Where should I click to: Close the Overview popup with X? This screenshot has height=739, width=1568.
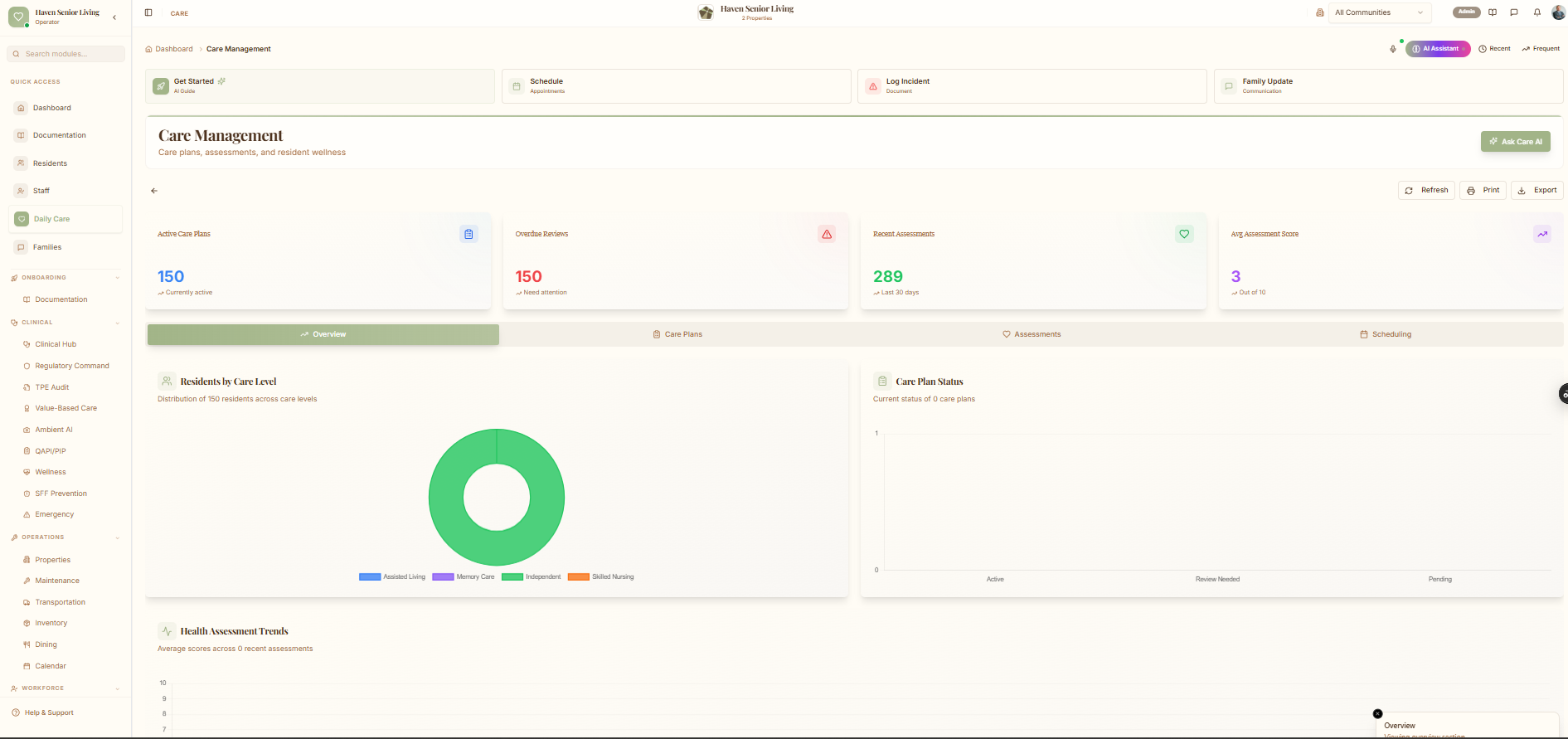click(1378, 713)
